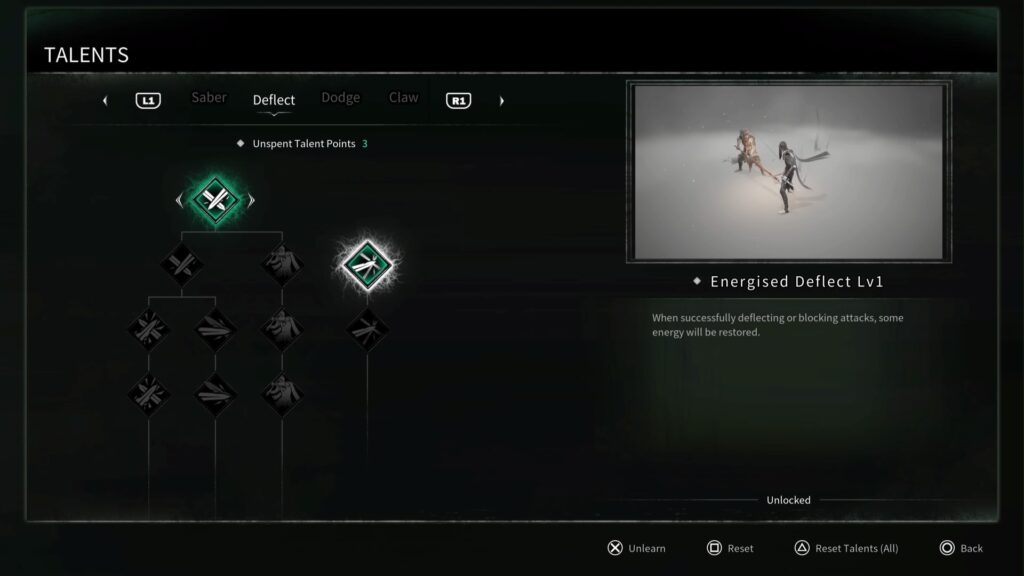Screen dimensions: 1024x576
Task: Select the bottom-row leftmost locked burst talent
Action: click(x=149, y=394)
